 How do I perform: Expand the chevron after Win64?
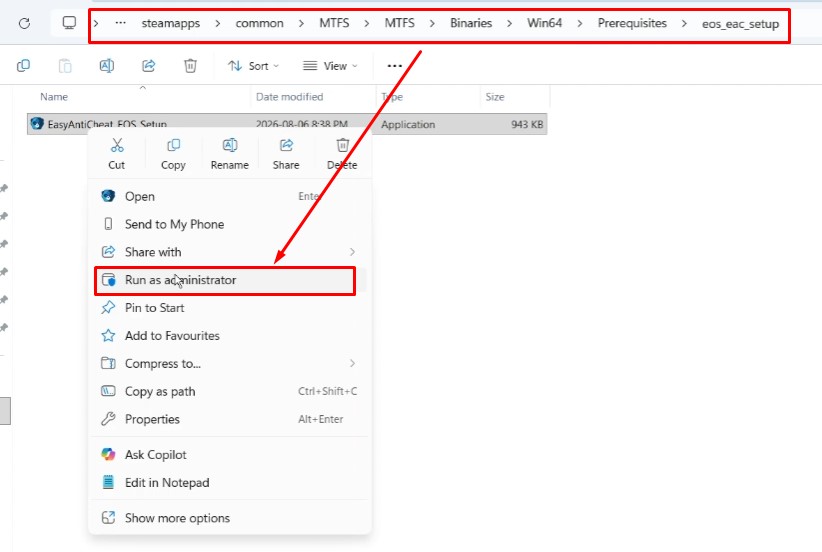580,24
